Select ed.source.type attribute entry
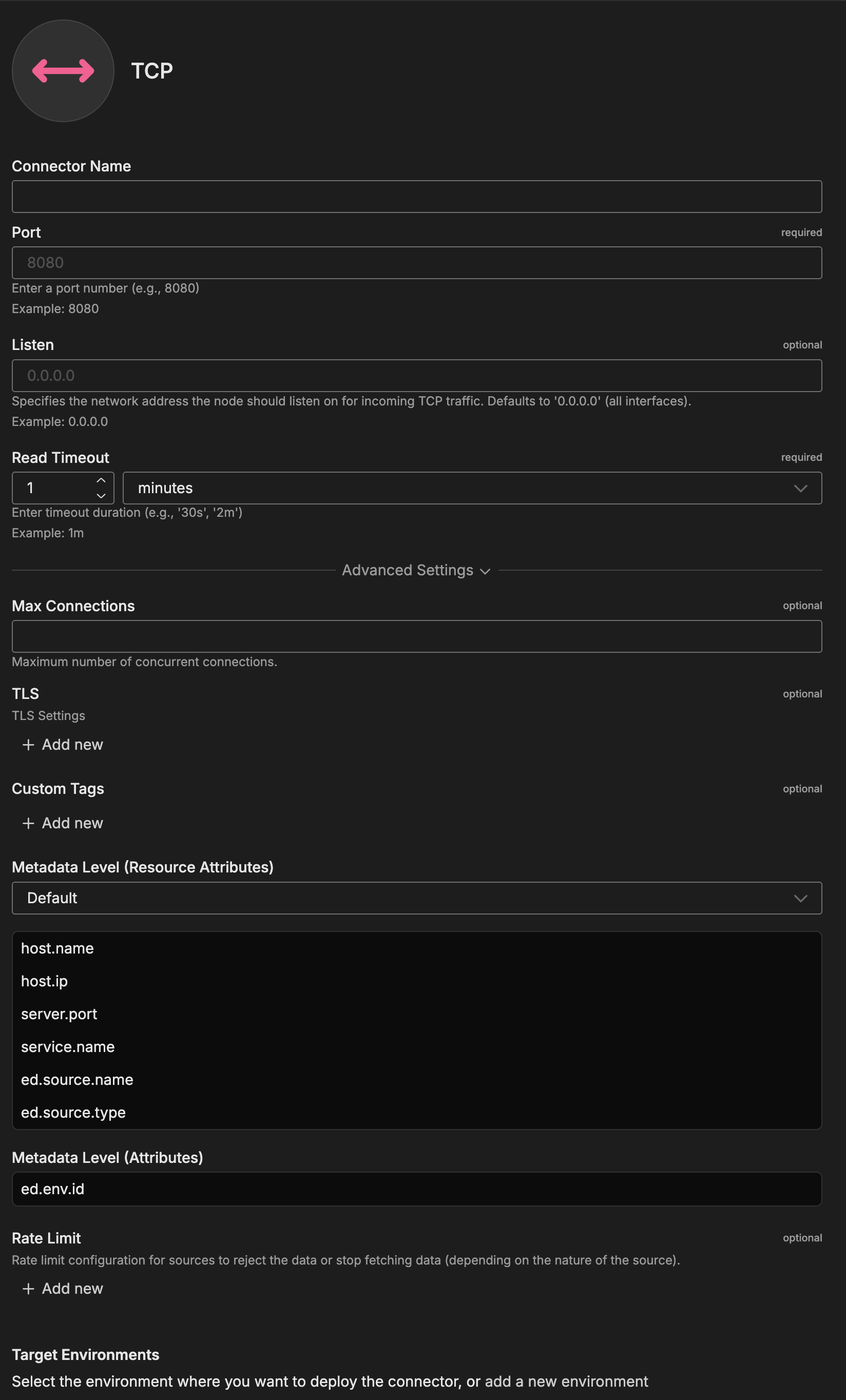The image size is (846, 1400). tap(73, 1113)
